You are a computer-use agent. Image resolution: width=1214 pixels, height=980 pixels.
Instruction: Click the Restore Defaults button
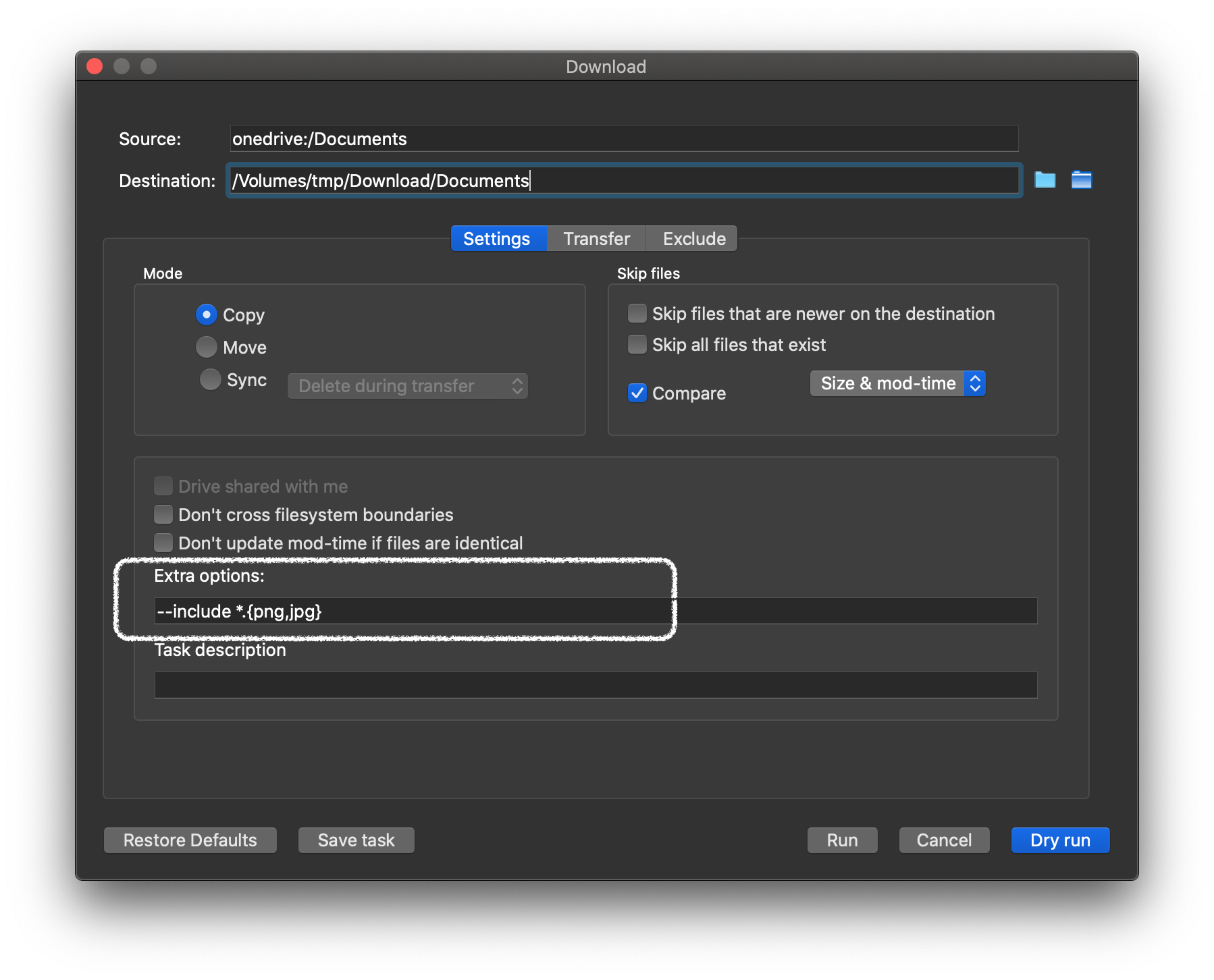[x=190, y=840]
